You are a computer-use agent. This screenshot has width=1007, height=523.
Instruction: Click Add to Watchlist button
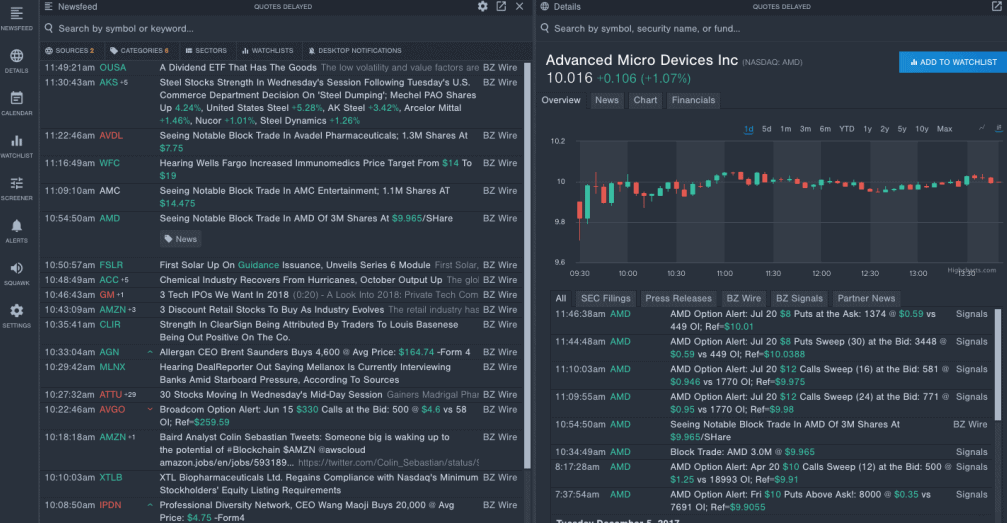[953, 62]
